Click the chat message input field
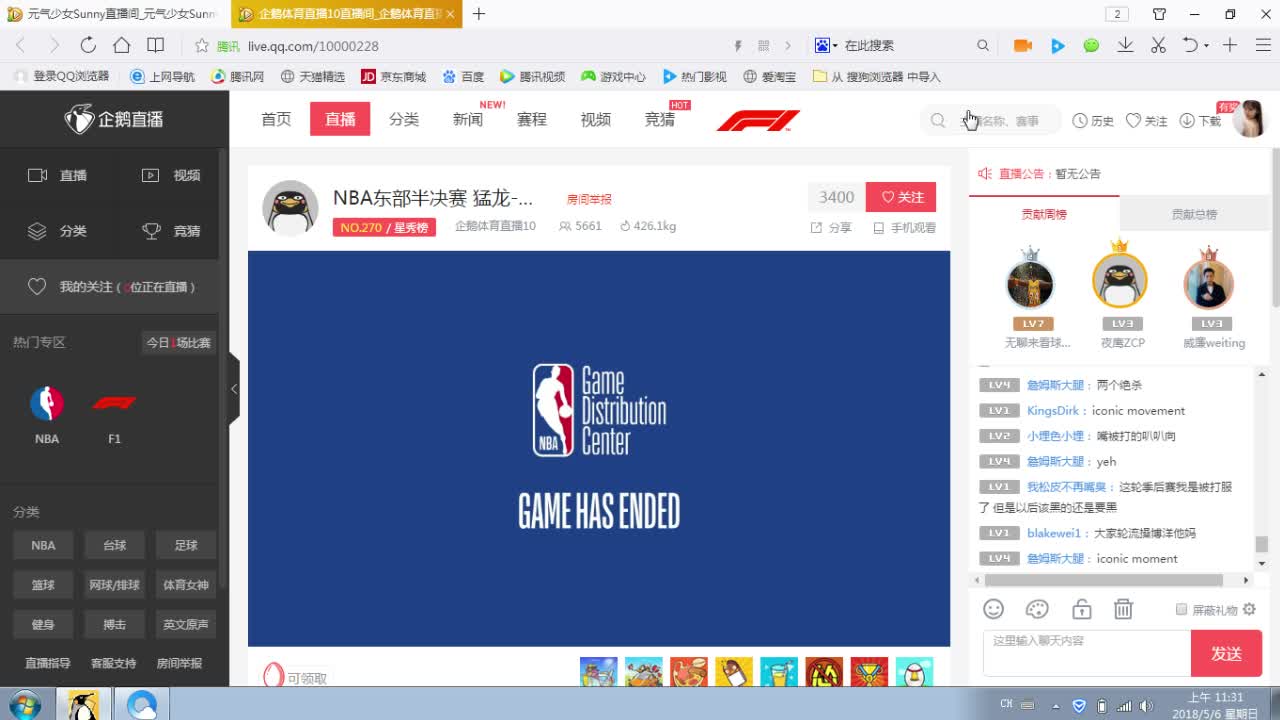Screen dimensions: 1280x720 click(1086, 653)
